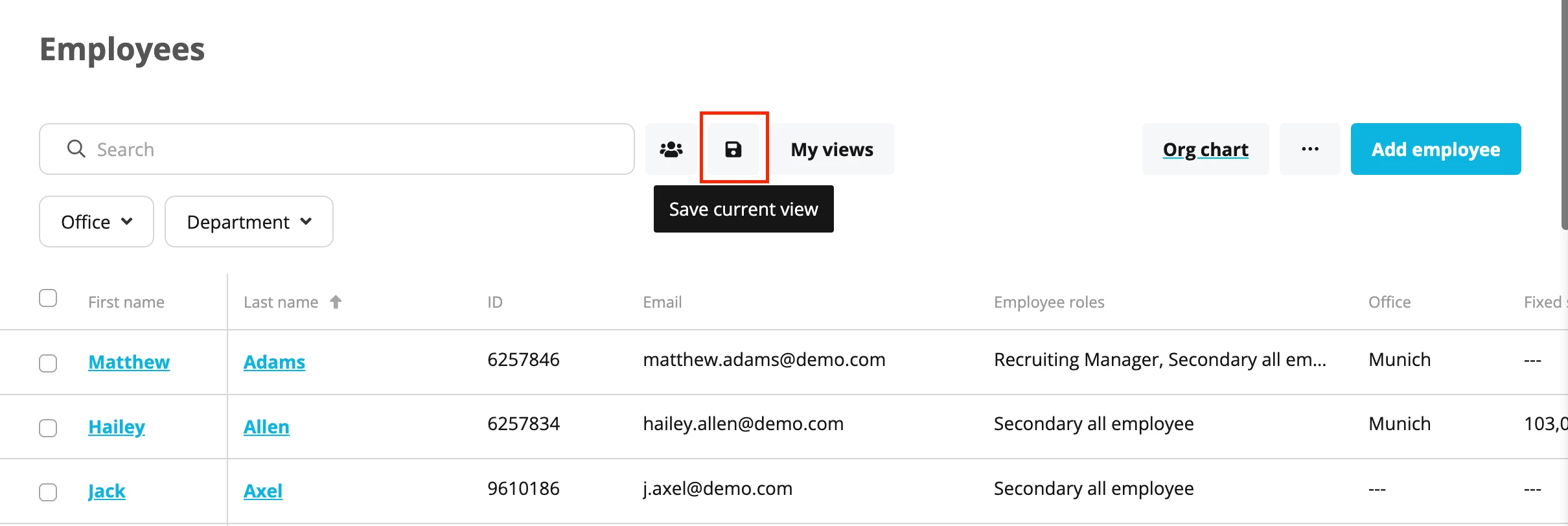Expand the Office filter dropdown
1568x526 pixels.
click(x=97, y=222)
